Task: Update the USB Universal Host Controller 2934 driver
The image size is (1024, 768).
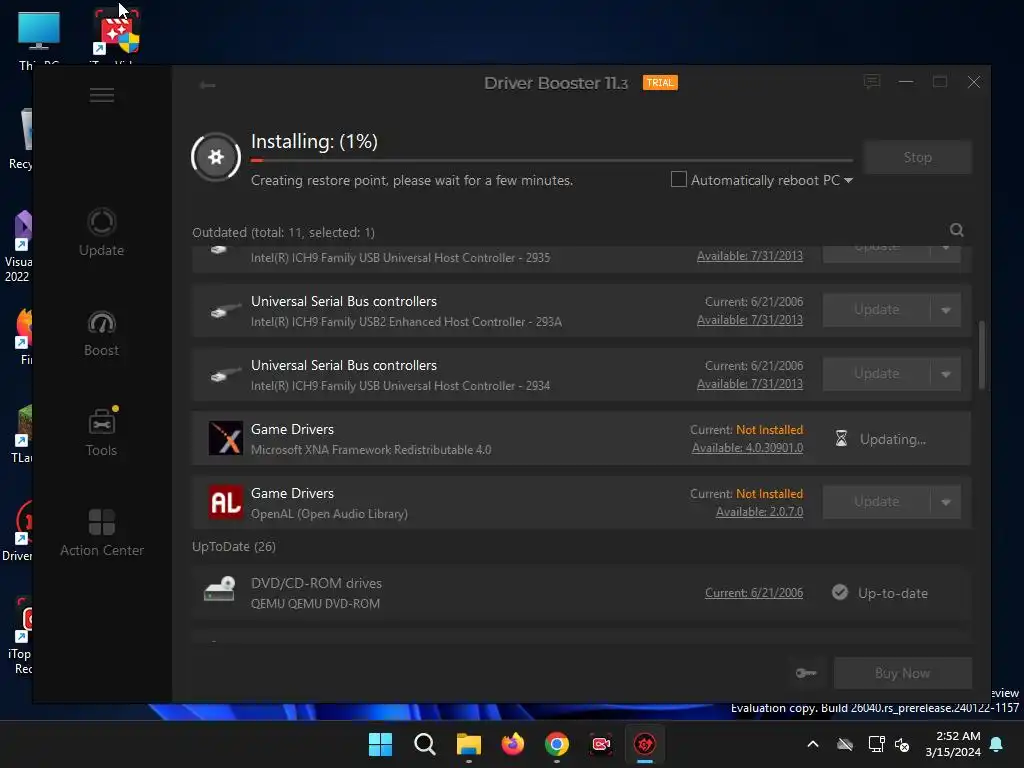Action: click(x=876, y=374)
